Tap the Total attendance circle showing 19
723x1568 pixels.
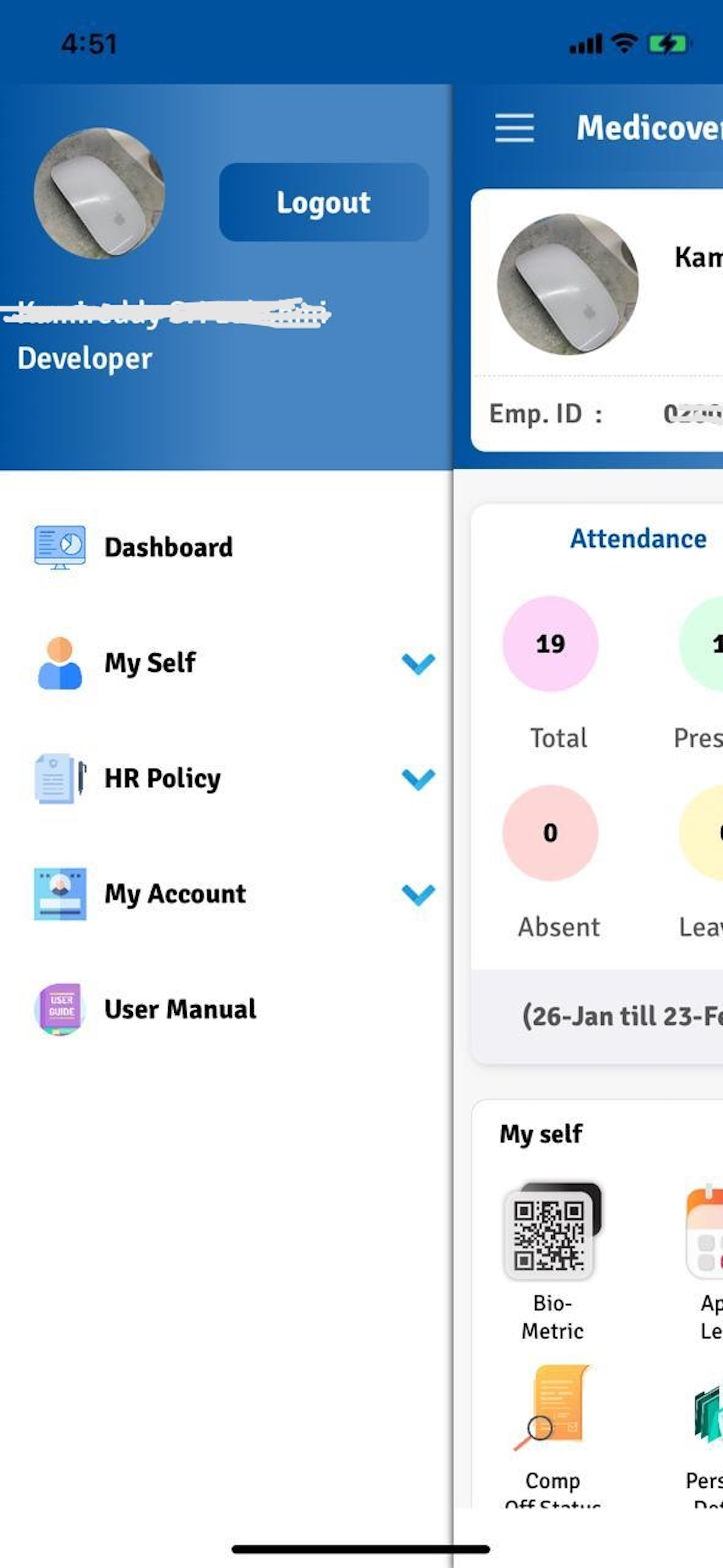pyautogui.click(x=550, y=644)
